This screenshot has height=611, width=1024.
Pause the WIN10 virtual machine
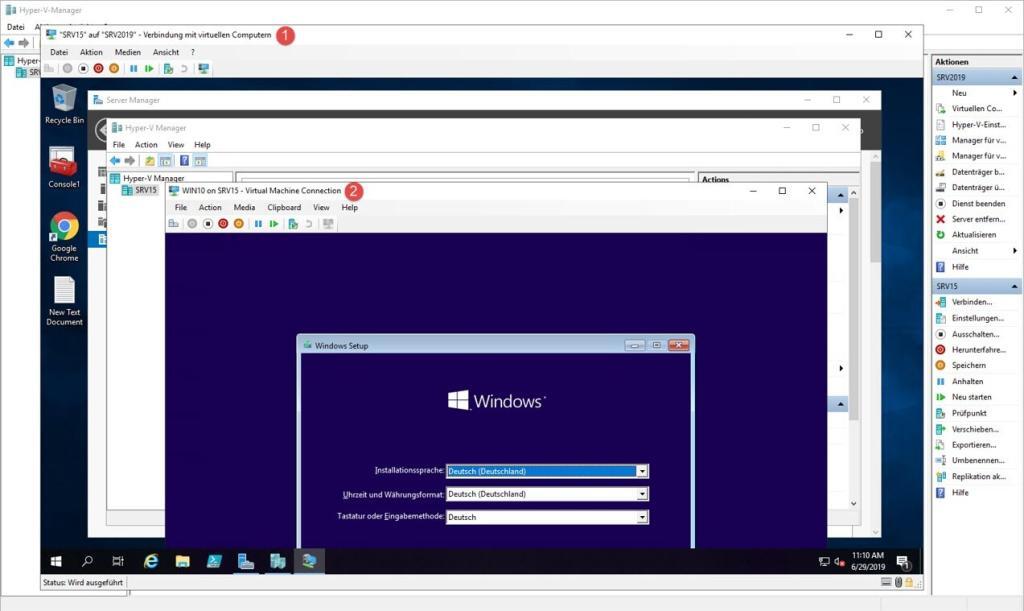259,223
